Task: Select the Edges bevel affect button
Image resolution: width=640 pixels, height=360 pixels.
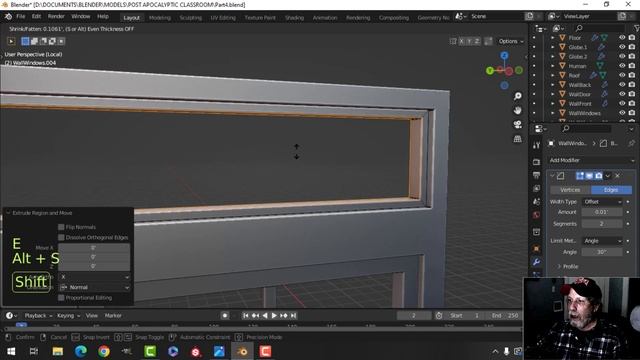Action: (611, 190)
